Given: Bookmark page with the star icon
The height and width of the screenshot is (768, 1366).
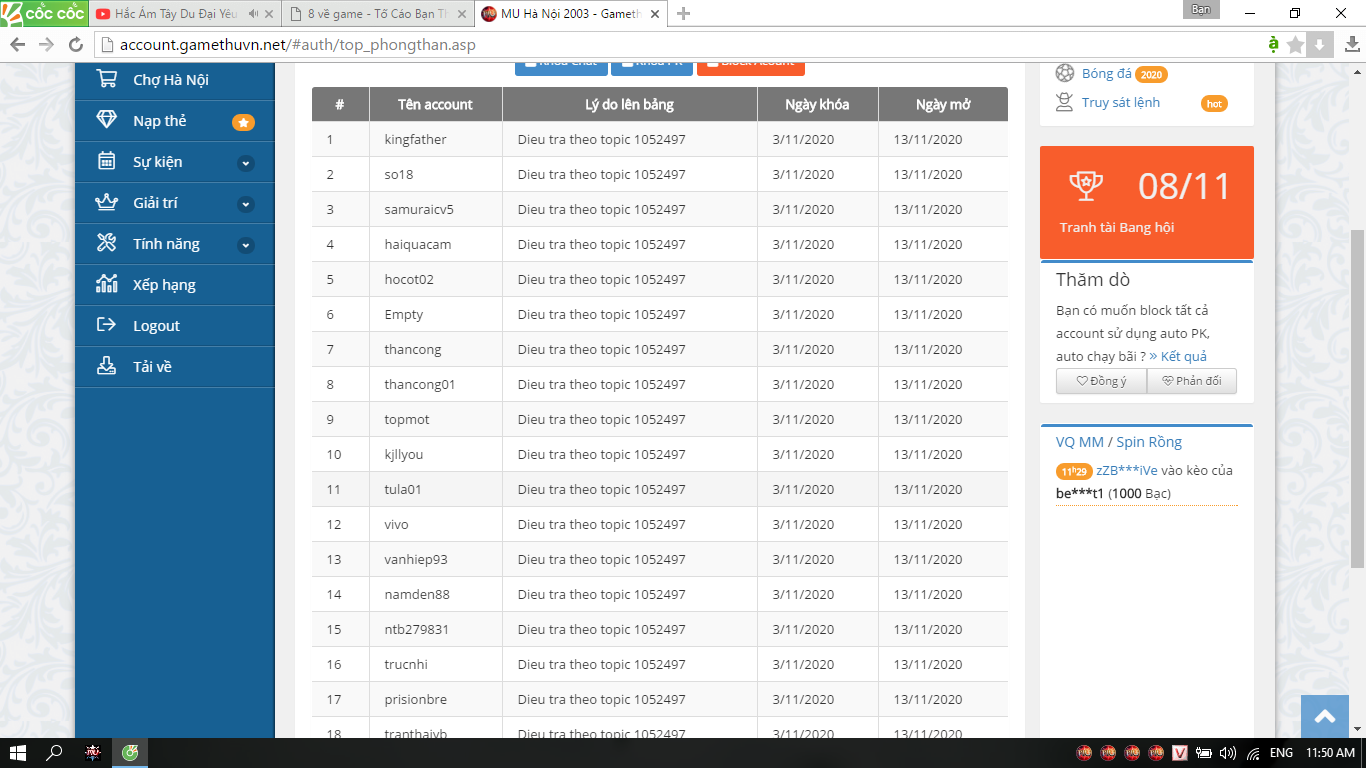Looking at the screenshot, I should (1295, 45).
